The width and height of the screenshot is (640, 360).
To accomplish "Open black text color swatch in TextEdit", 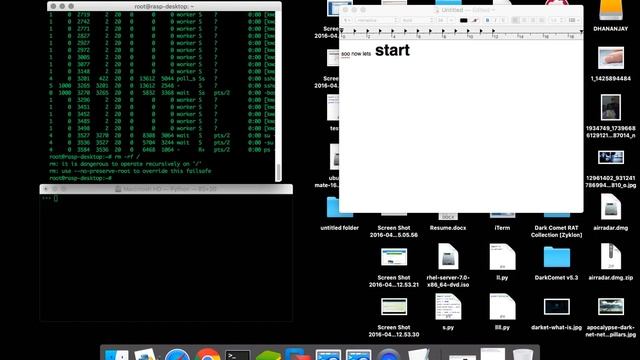I will pos(463,20).
